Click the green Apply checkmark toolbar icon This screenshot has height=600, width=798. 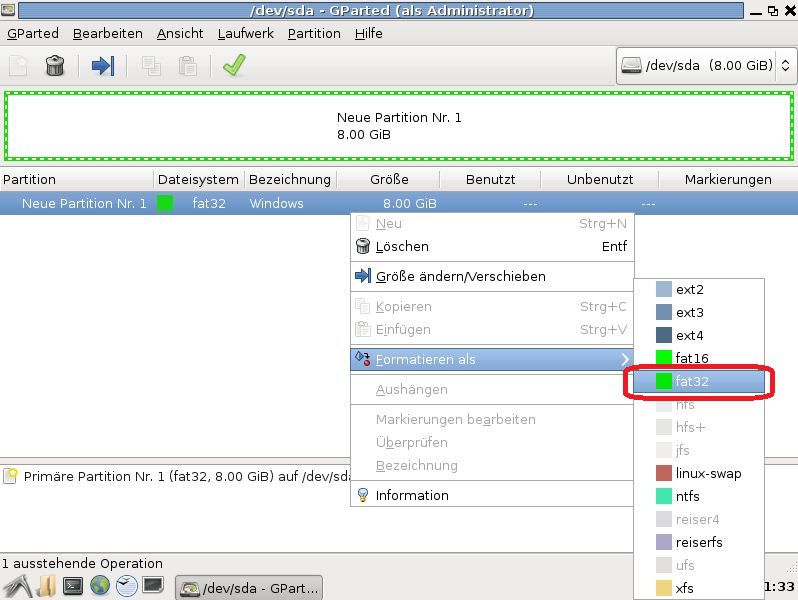click(234, 66)
